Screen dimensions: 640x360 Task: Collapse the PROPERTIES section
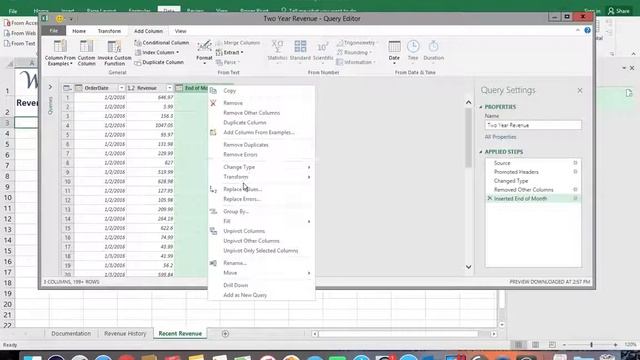pyautogui.click(x=481, y=107)
